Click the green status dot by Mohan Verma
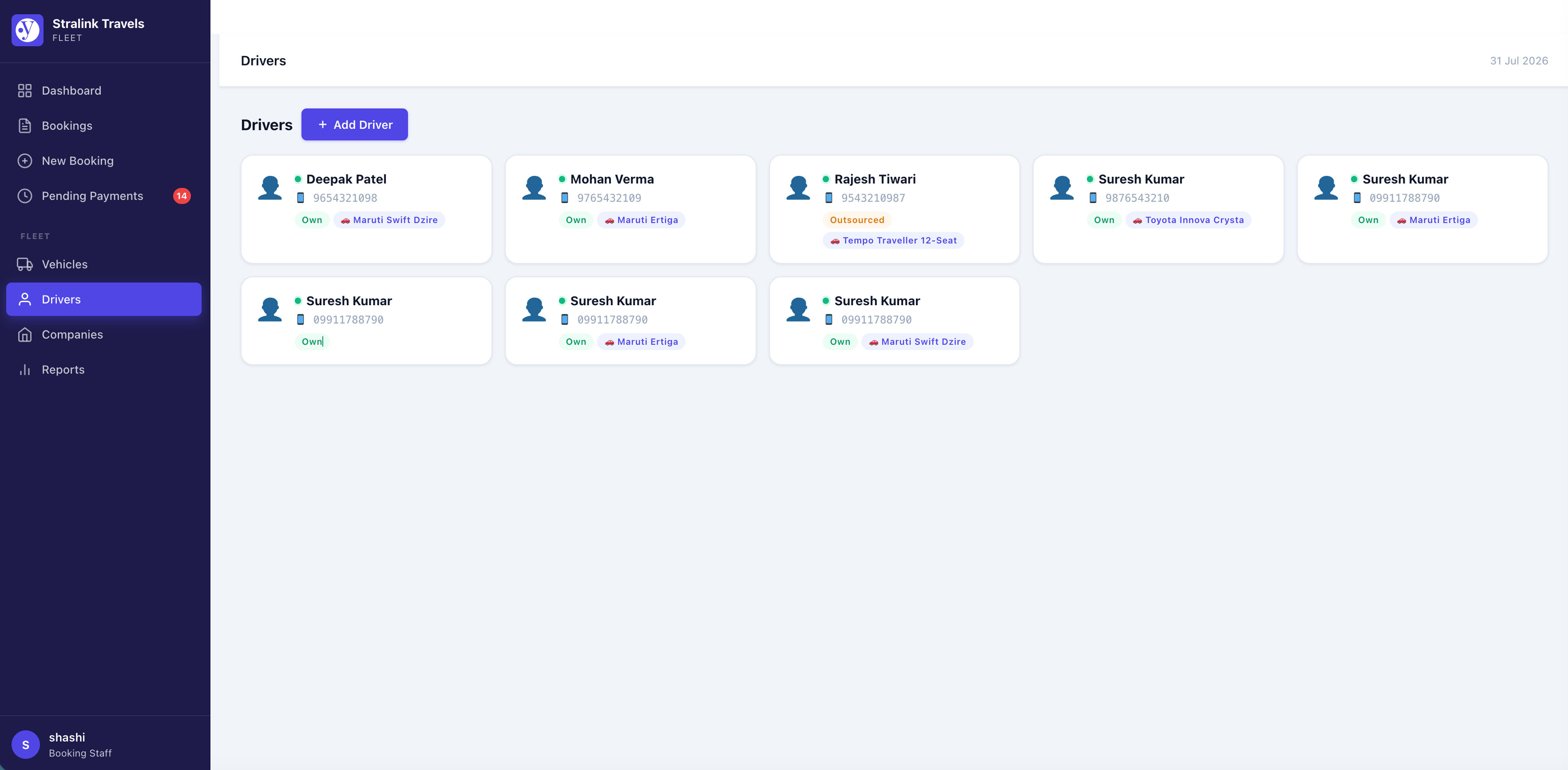Image resolution: width=1568 pixels, height=770 pixels. [x=562, y=179]
